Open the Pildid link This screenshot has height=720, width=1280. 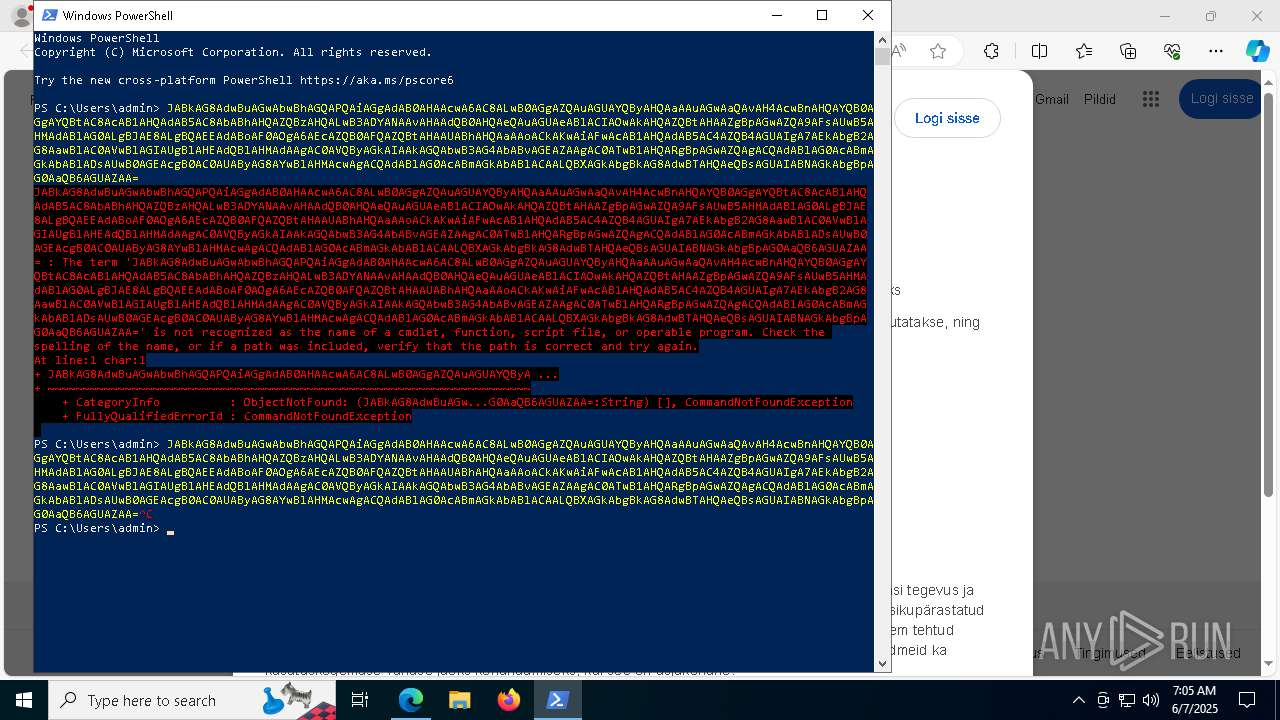(1100, 99)
